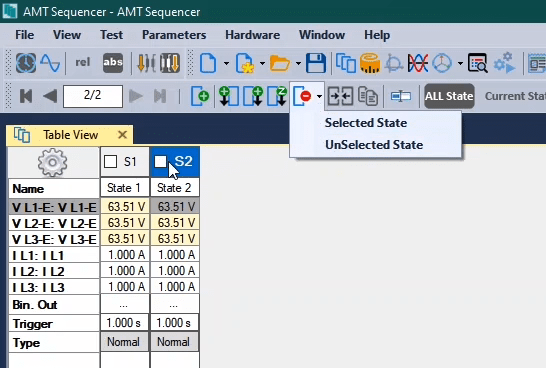
Task: Toggle the abs absolute mode button
Action: tap(113, 63)
